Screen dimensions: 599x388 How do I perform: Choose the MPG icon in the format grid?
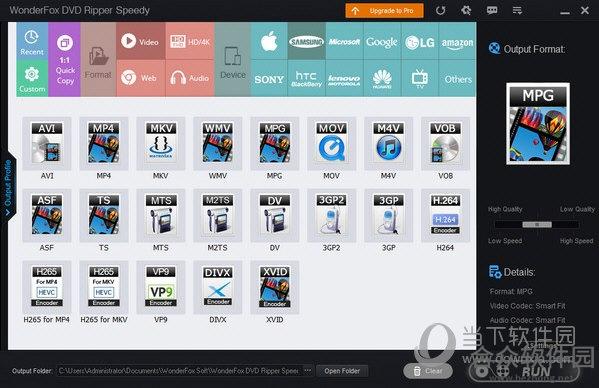(275, 144)
